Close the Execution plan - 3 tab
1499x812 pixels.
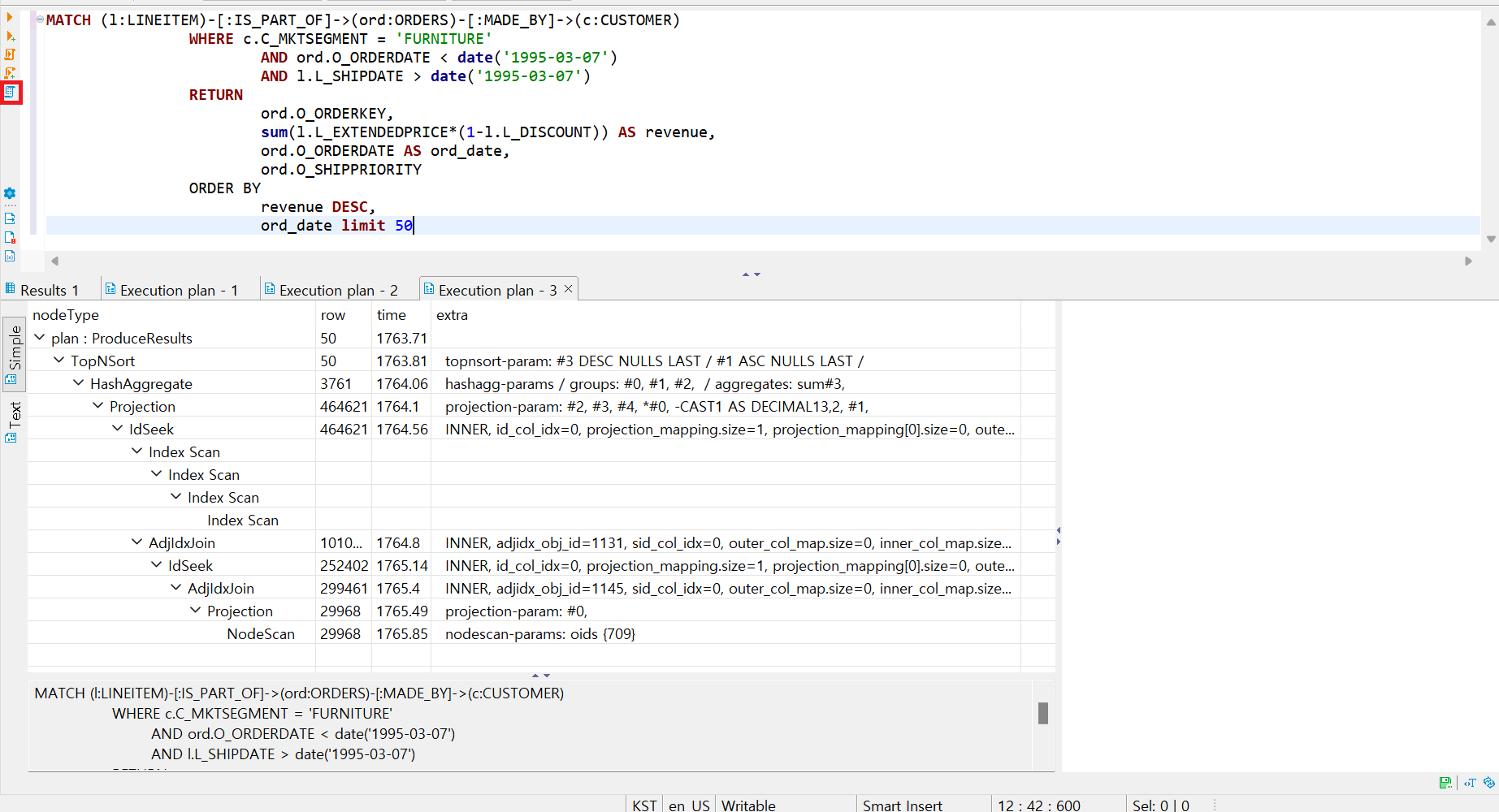click(568, 289)
